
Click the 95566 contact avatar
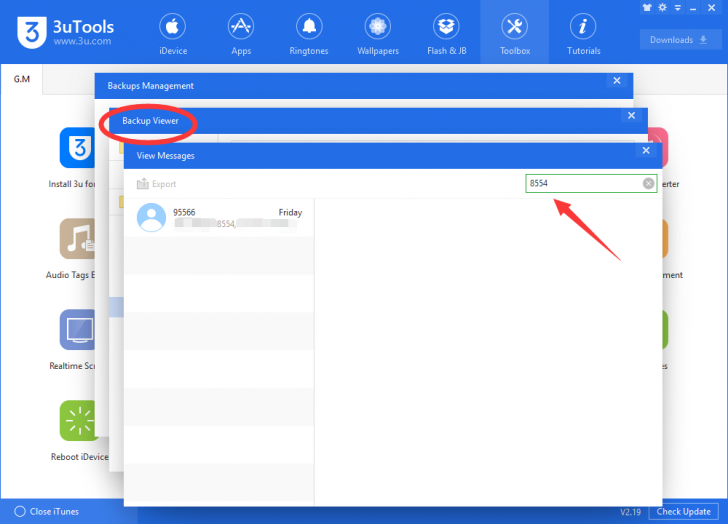pos(151,217)
